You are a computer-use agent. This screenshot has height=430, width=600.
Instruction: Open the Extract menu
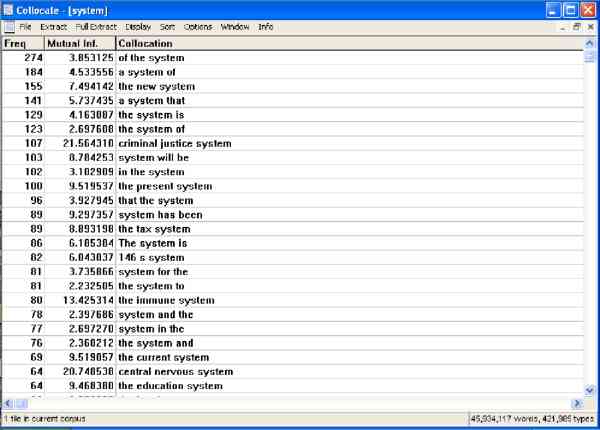(54, 27)
